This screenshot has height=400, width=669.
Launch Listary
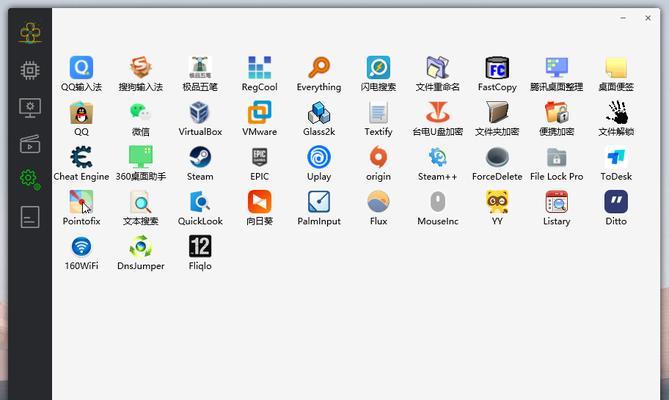click(x=556, y=202)
